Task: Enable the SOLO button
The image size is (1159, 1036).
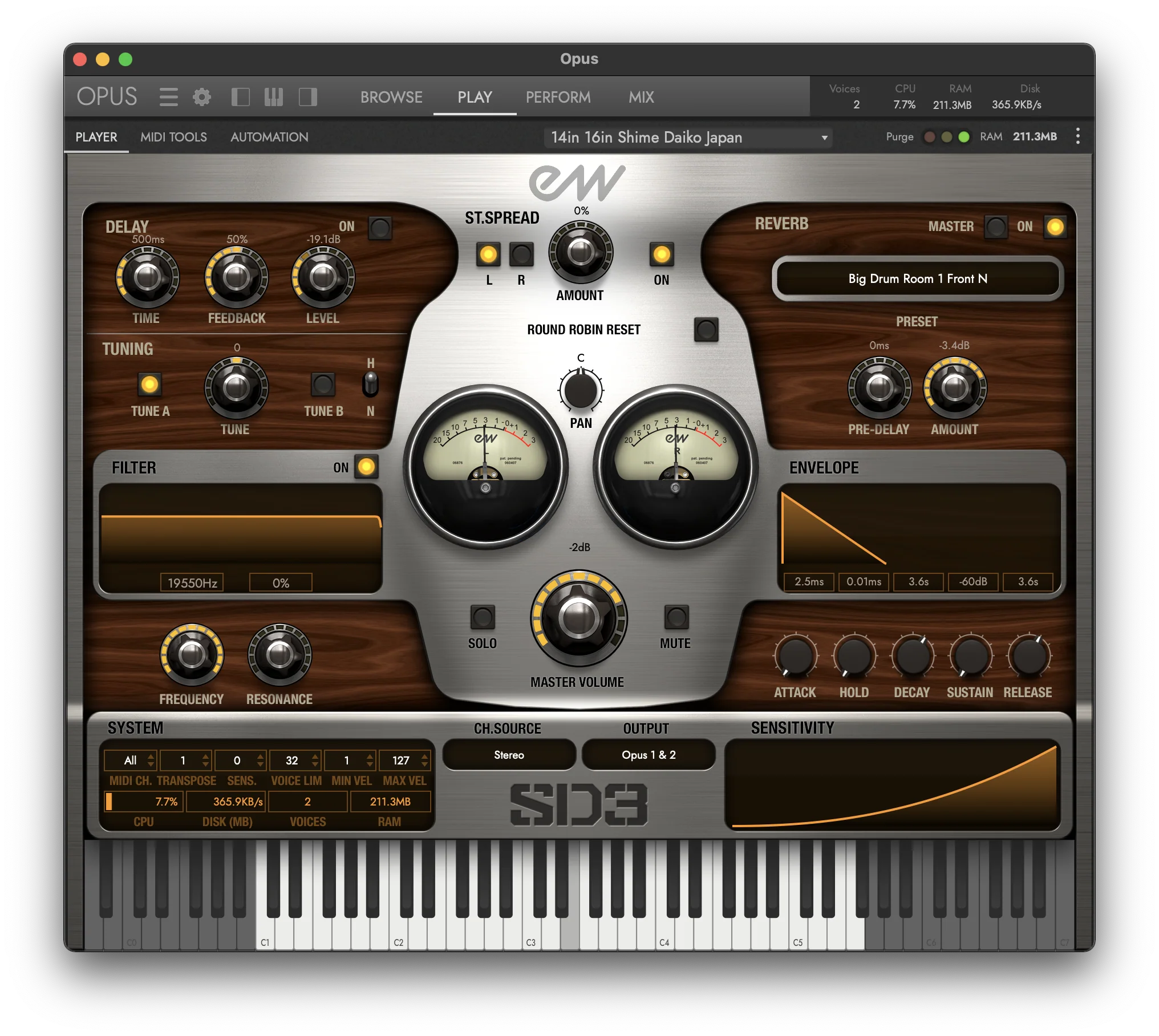Action: (483, 617)
